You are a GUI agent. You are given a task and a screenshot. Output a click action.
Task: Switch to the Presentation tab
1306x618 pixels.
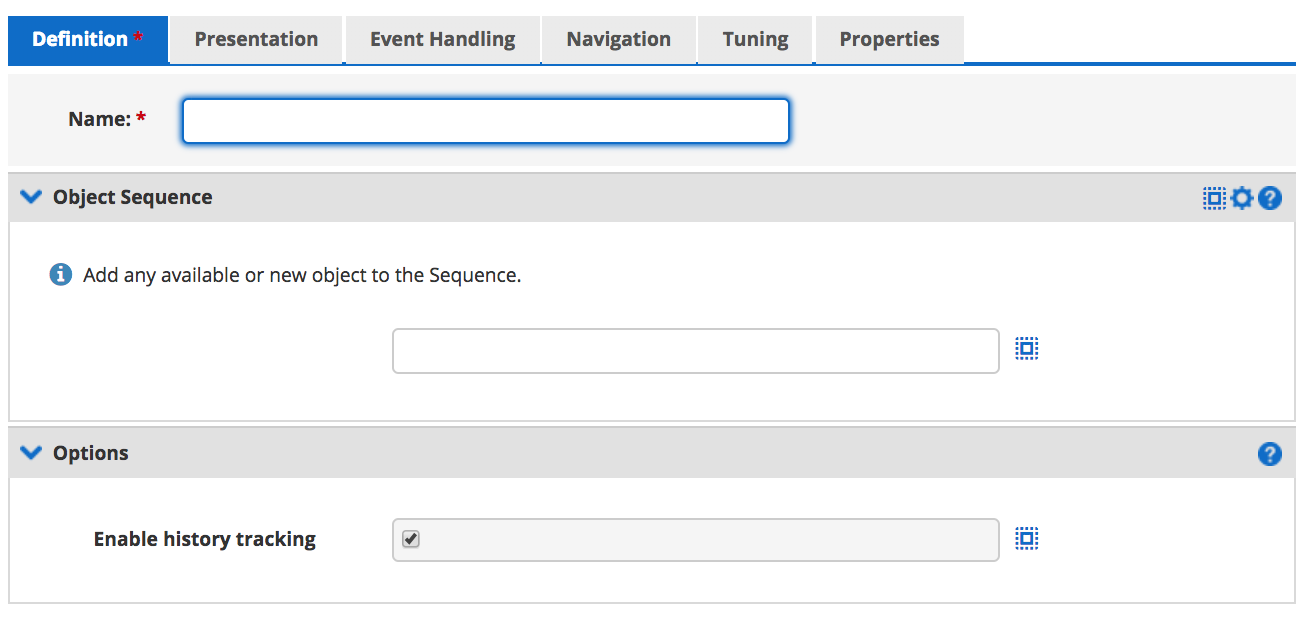255,39
